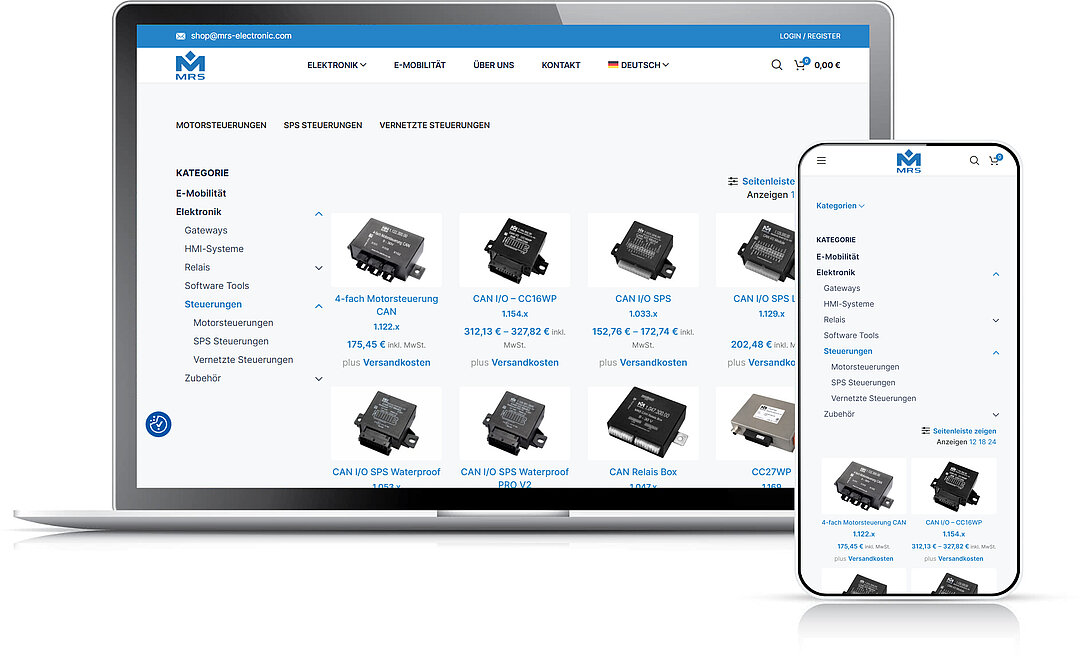This screenshot has width=1080, height=658.
Task: Tap the cart icon on the phone
Action: [x=994, y=160]
